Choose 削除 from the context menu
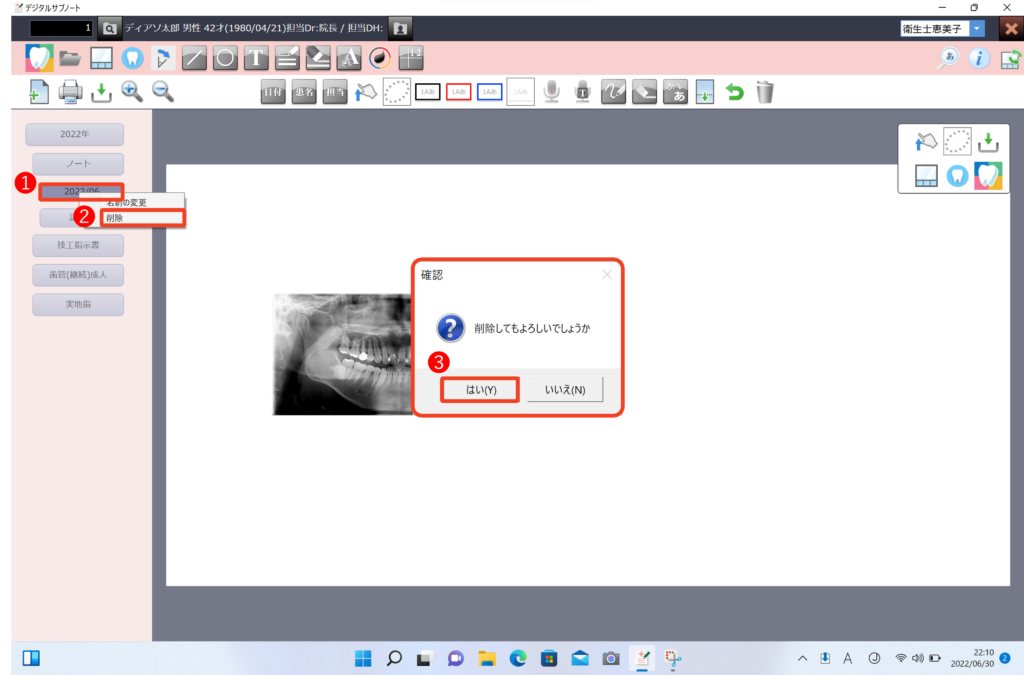1024x675 pixels. point(143,217)
